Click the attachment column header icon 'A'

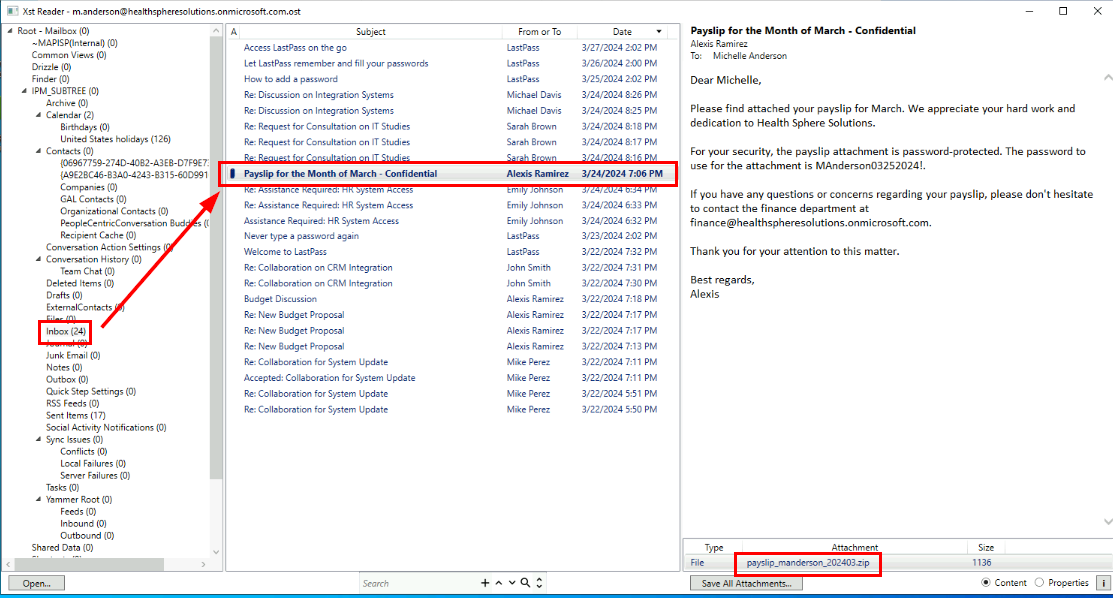point(234,32)
